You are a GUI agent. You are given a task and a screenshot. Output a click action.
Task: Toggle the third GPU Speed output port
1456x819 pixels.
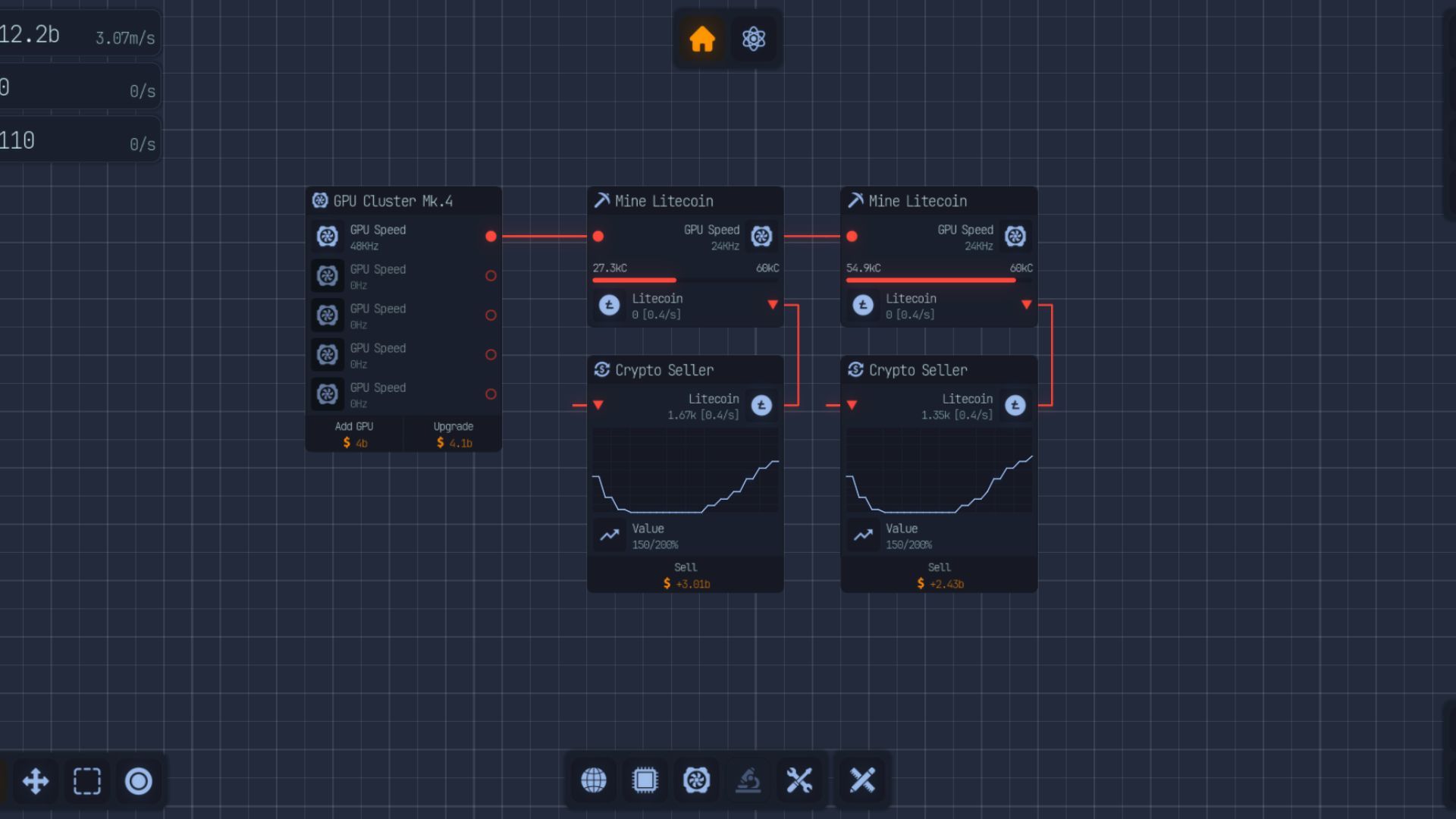[491, 315]
